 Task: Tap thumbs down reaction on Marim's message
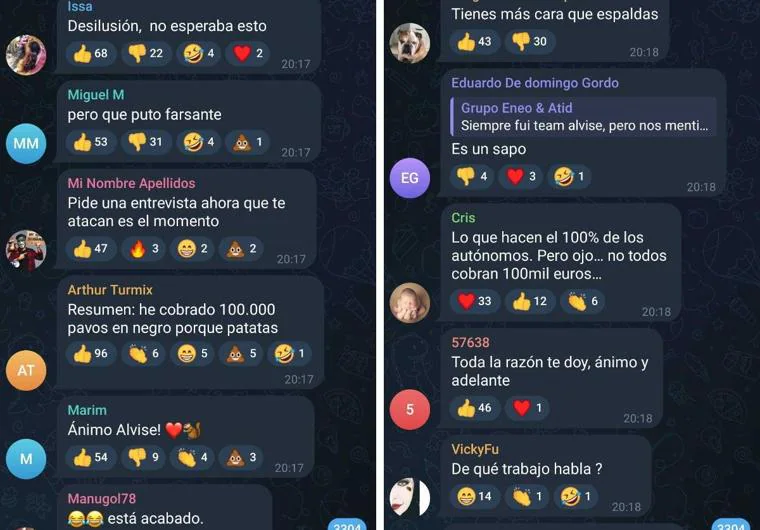(144, 457)
